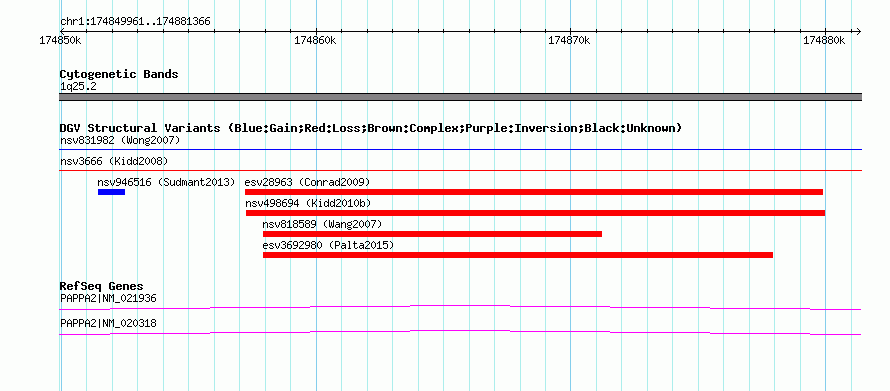Click the Cytogenetic Bands track title
The width and height of the screenshot is (890, 391).
point(119,74)
